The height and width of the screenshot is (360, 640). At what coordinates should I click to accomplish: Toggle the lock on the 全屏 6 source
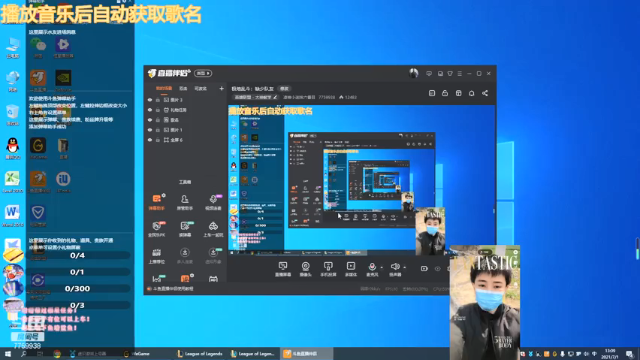[158, 140]
